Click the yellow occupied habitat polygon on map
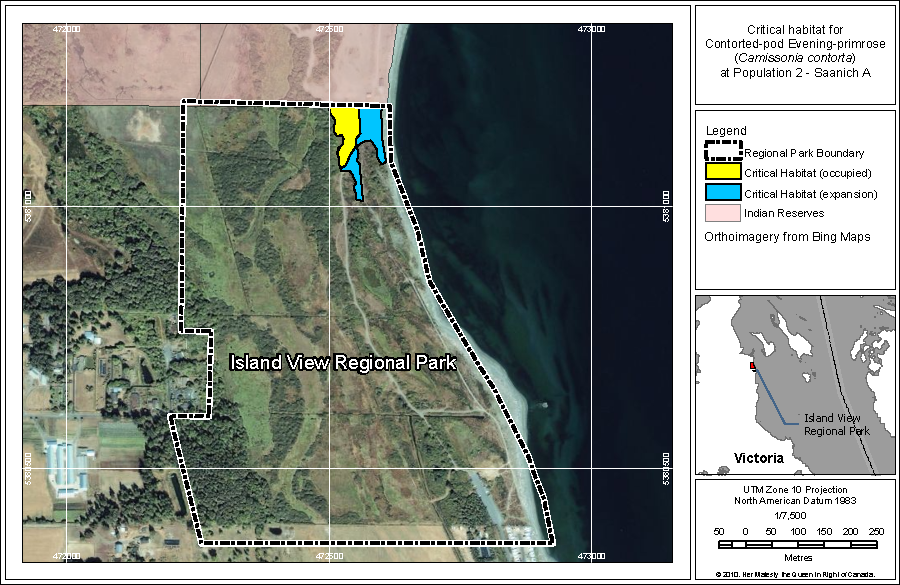Viewport: 900px width, 585px height. [x=345, y=130]
